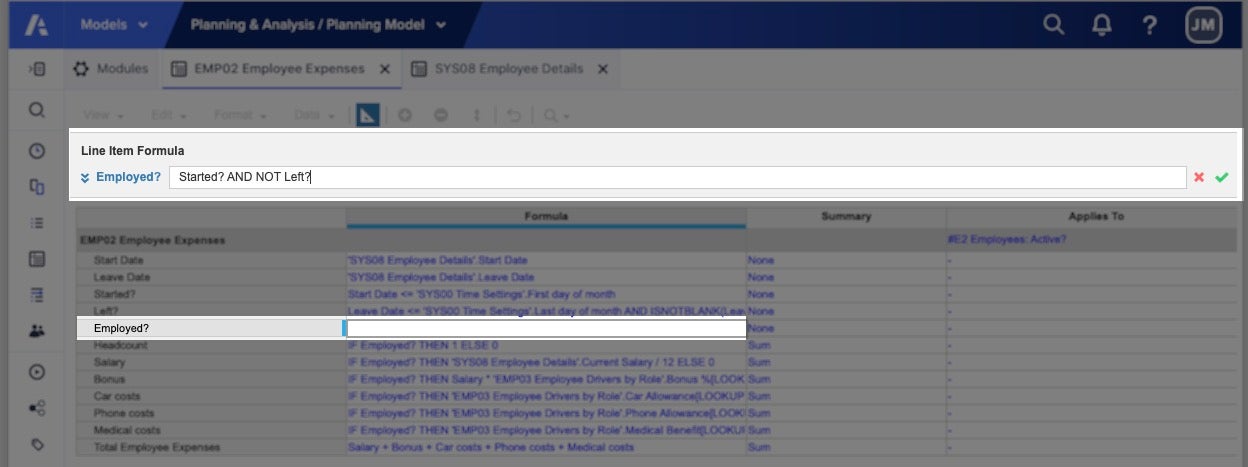Open the Data menu

coord(313,115)
